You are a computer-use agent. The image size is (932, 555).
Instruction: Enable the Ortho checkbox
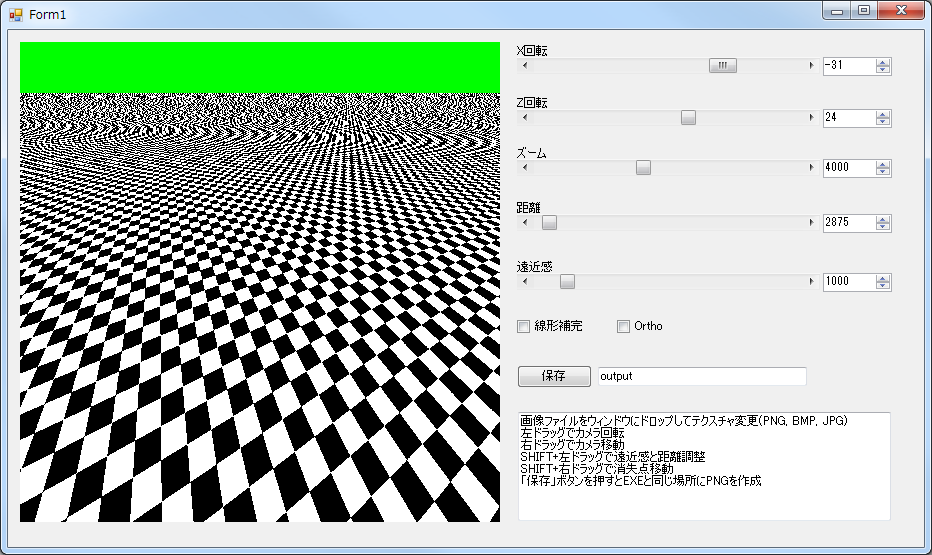point(623,326)
